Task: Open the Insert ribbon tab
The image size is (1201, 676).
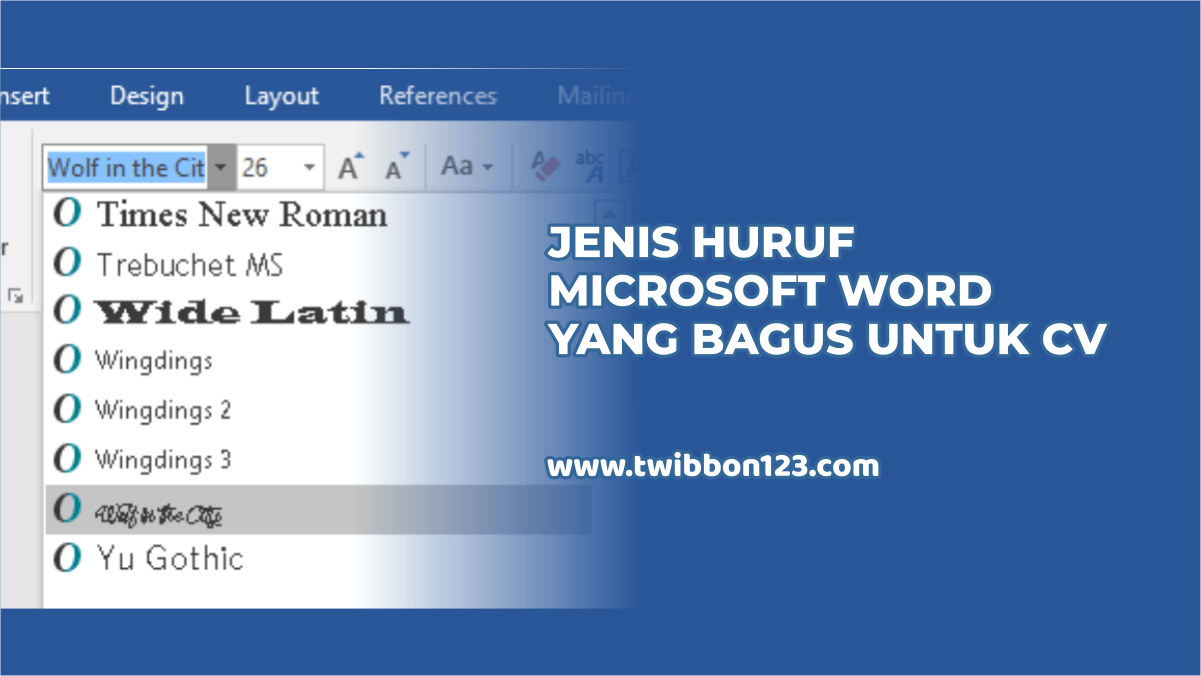Action: tap(24, 96)
